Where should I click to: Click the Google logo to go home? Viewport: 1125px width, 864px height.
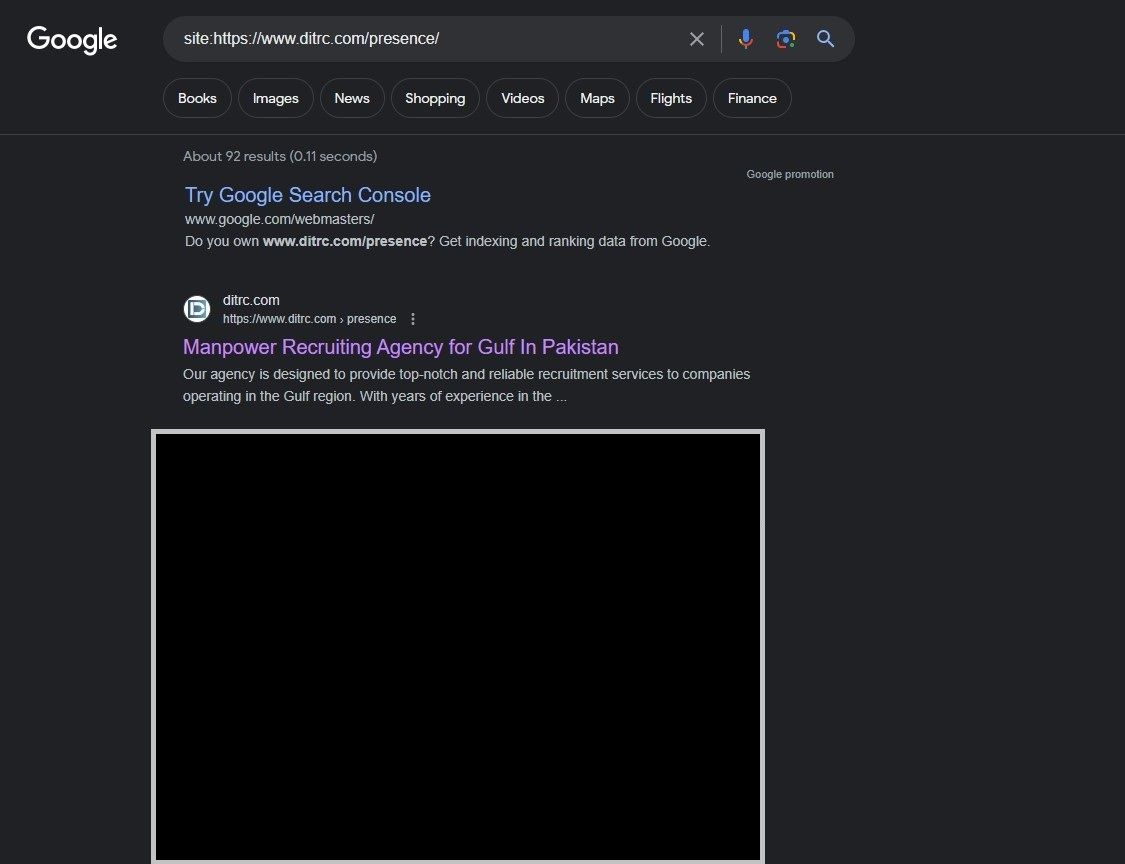(x=71, y=40)
